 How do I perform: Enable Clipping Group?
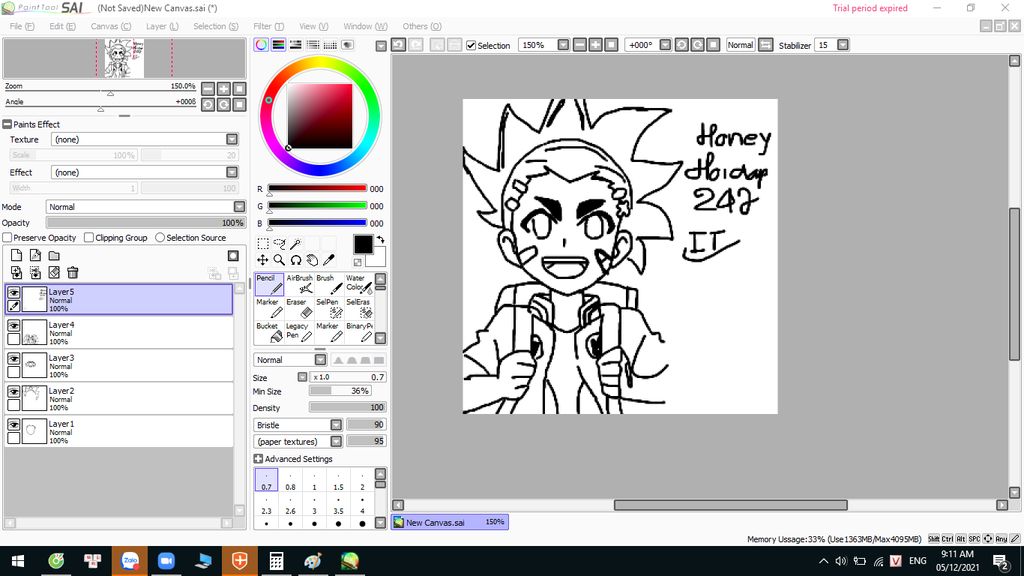[89, 238]
